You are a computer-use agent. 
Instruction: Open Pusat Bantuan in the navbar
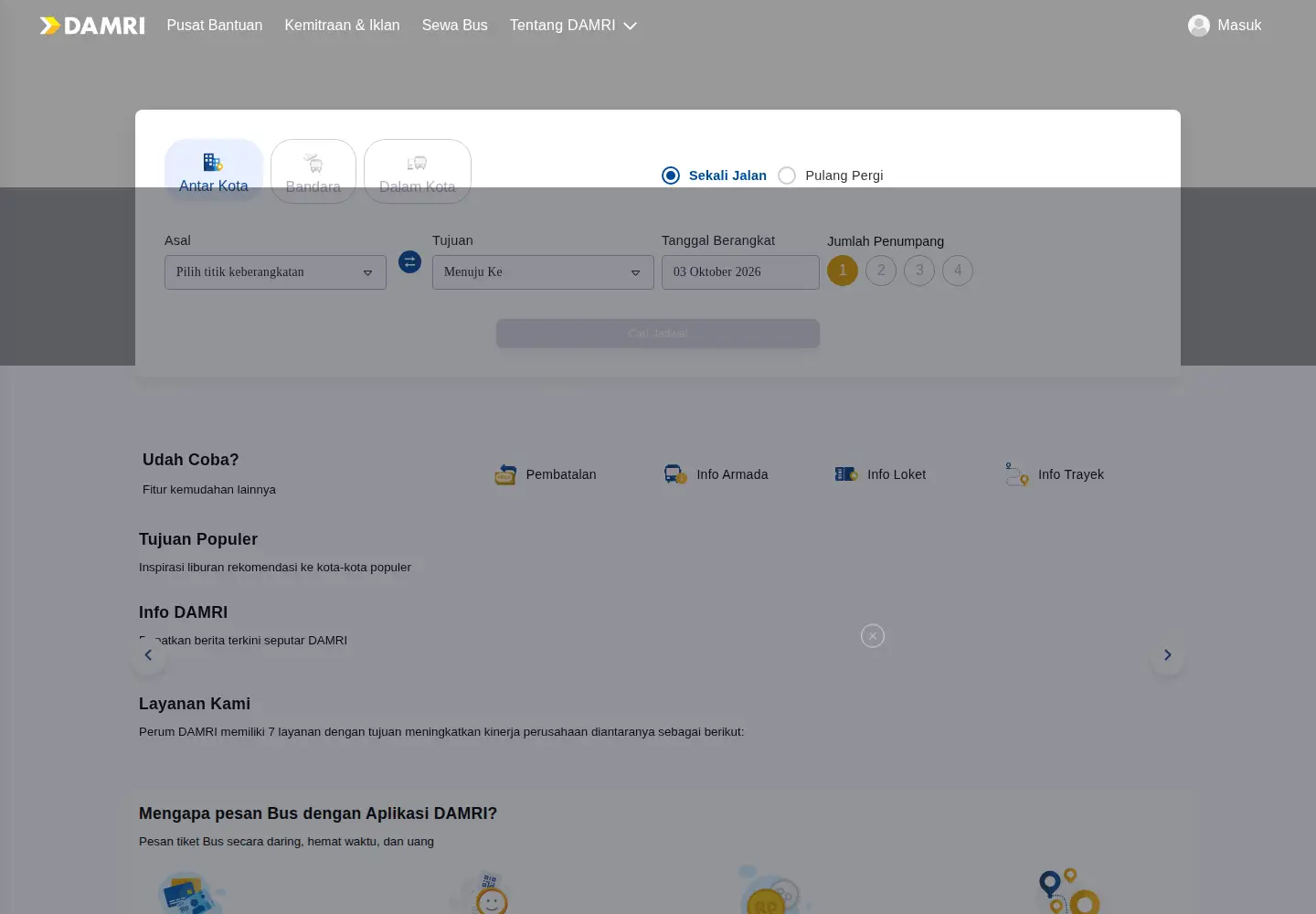pyautogui.click(x=215, y=26)
